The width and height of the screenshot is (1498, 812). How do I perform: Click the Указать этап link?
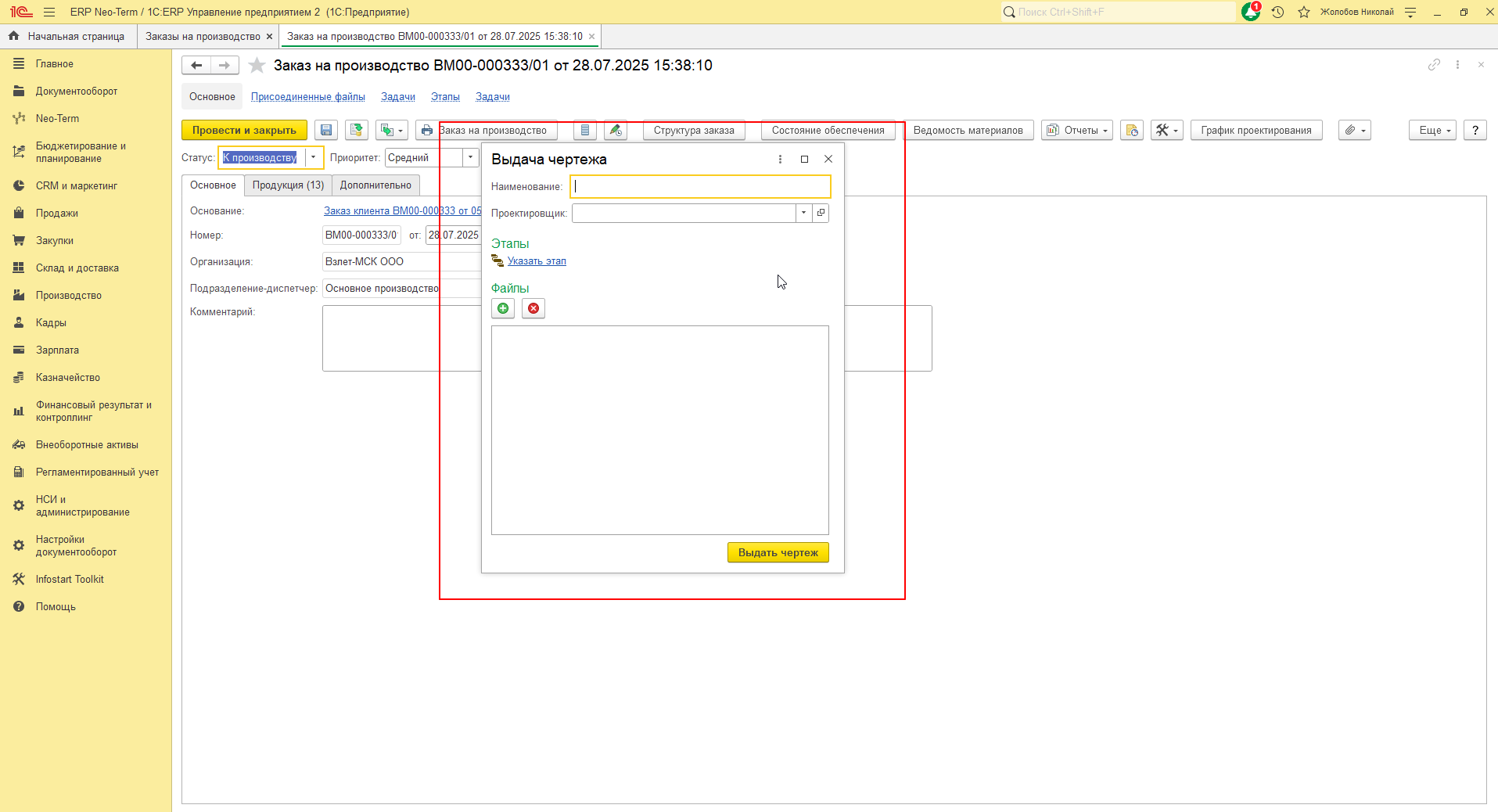[537, 261]
